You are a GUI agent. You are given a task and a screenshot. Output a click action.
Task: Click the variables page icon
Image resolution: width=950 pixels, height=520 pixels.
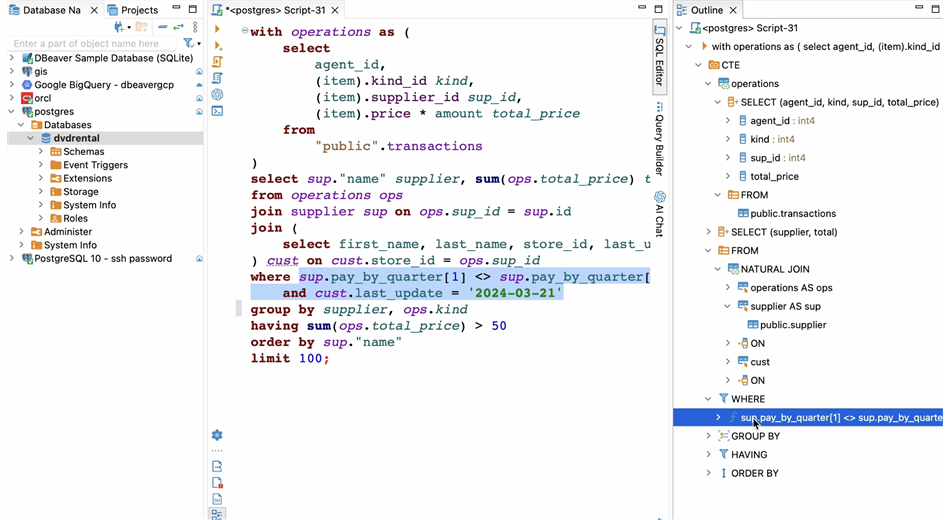pos(217,499)
